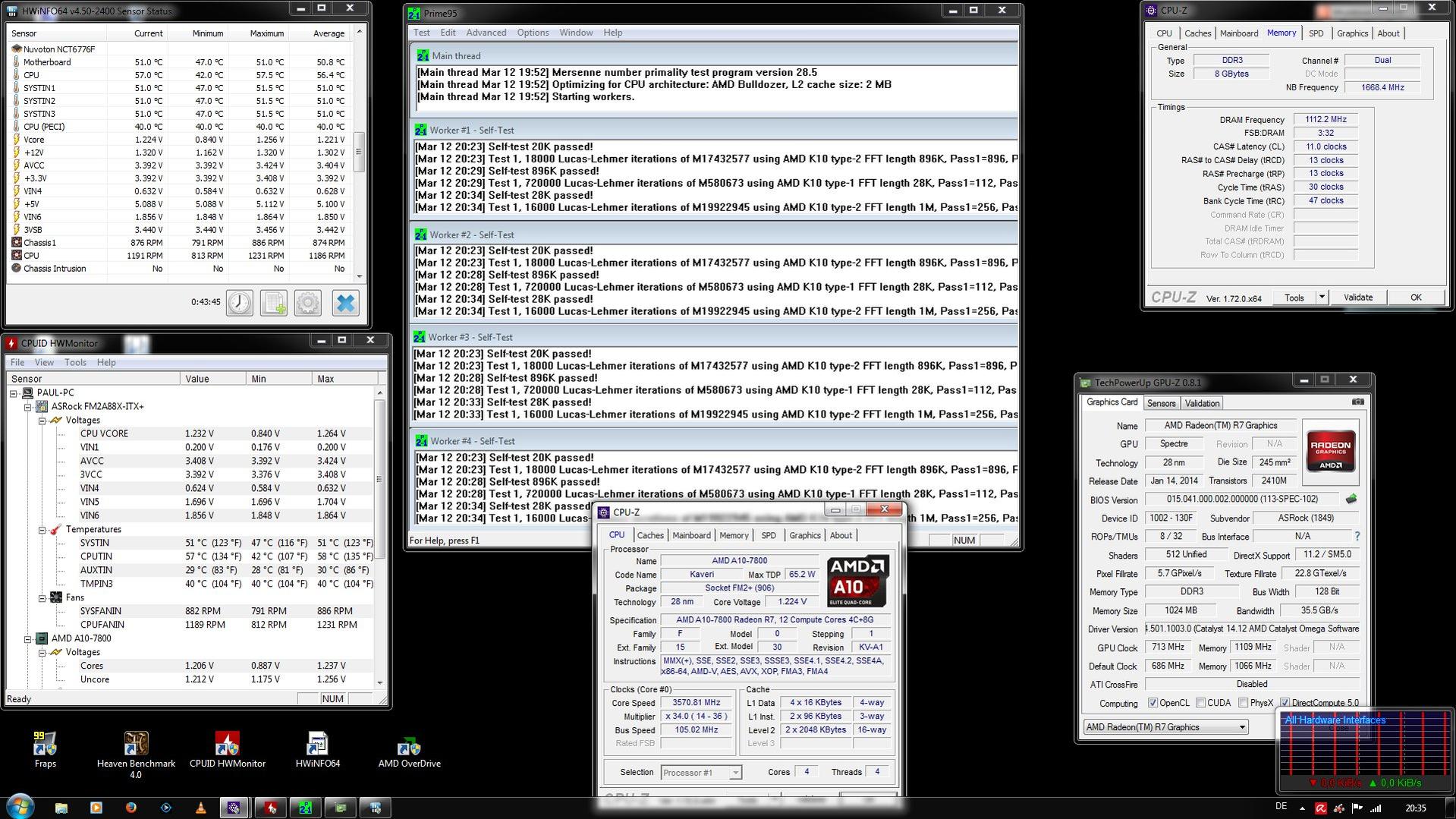Open the HWMonitor Tools menu
The image size is (1456, 819).
click(x=75, y=363)
